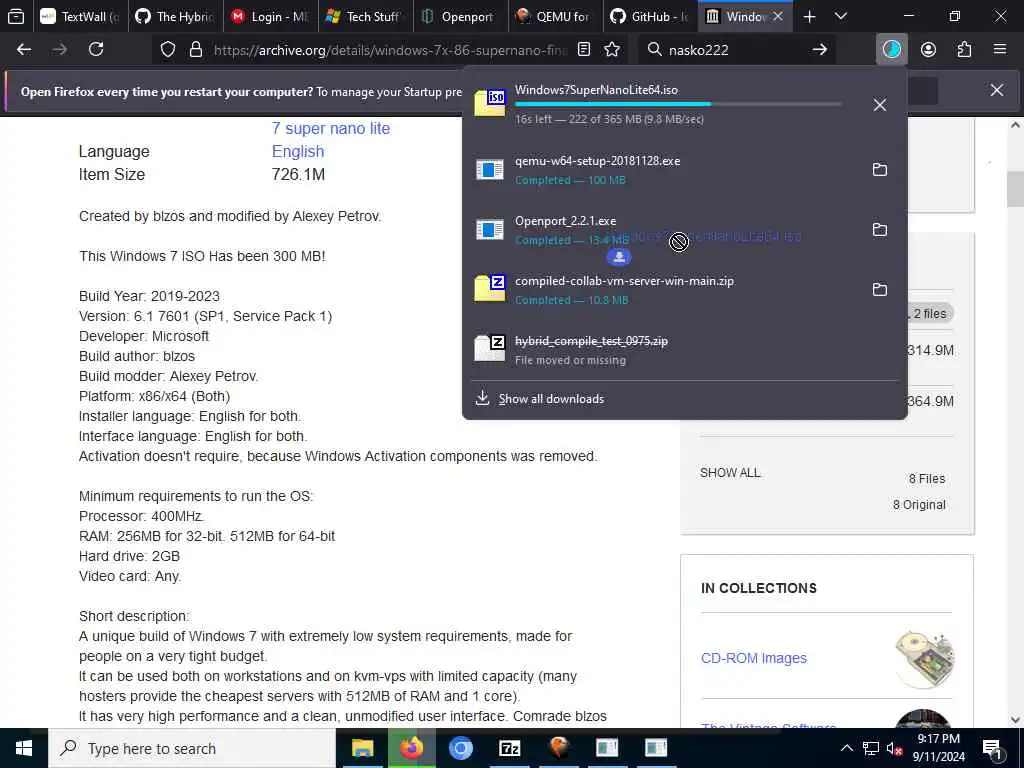Open the Windows Start menu
The height and width of the screenshot is (768, 1024).
coord(24,748)
